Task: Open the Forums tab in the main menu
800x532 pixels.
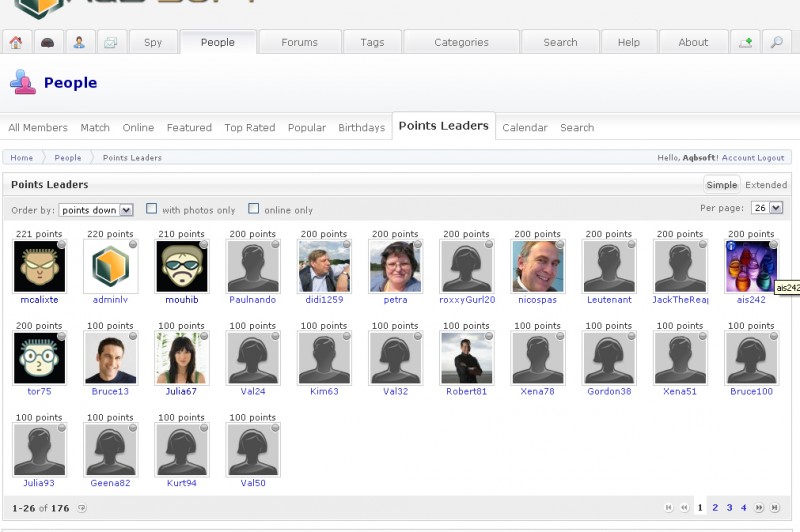Action: [299, 42]
